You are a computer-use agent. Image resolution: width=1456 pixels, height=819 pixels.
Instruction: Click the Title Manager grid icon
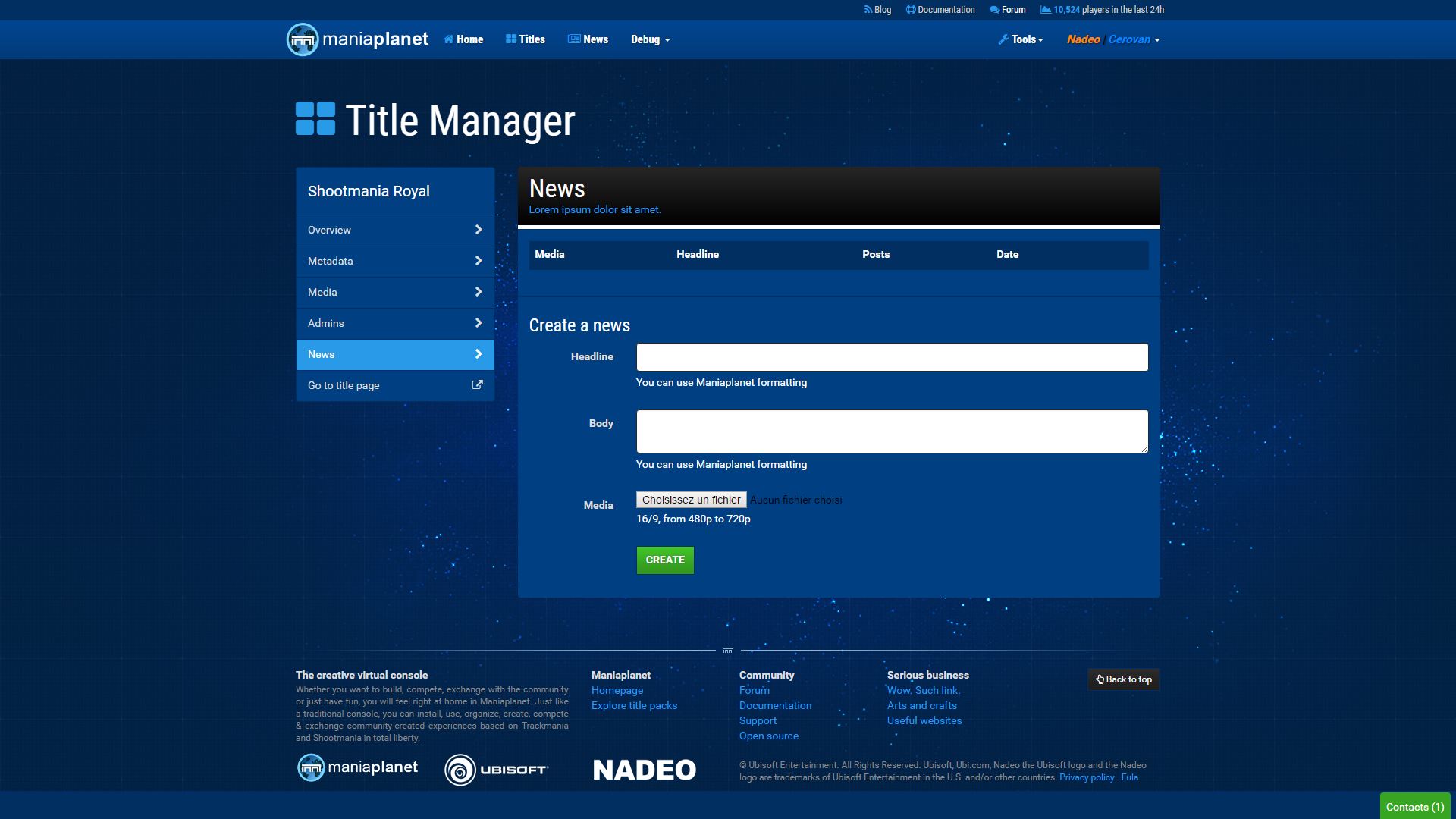pos(315,119)
